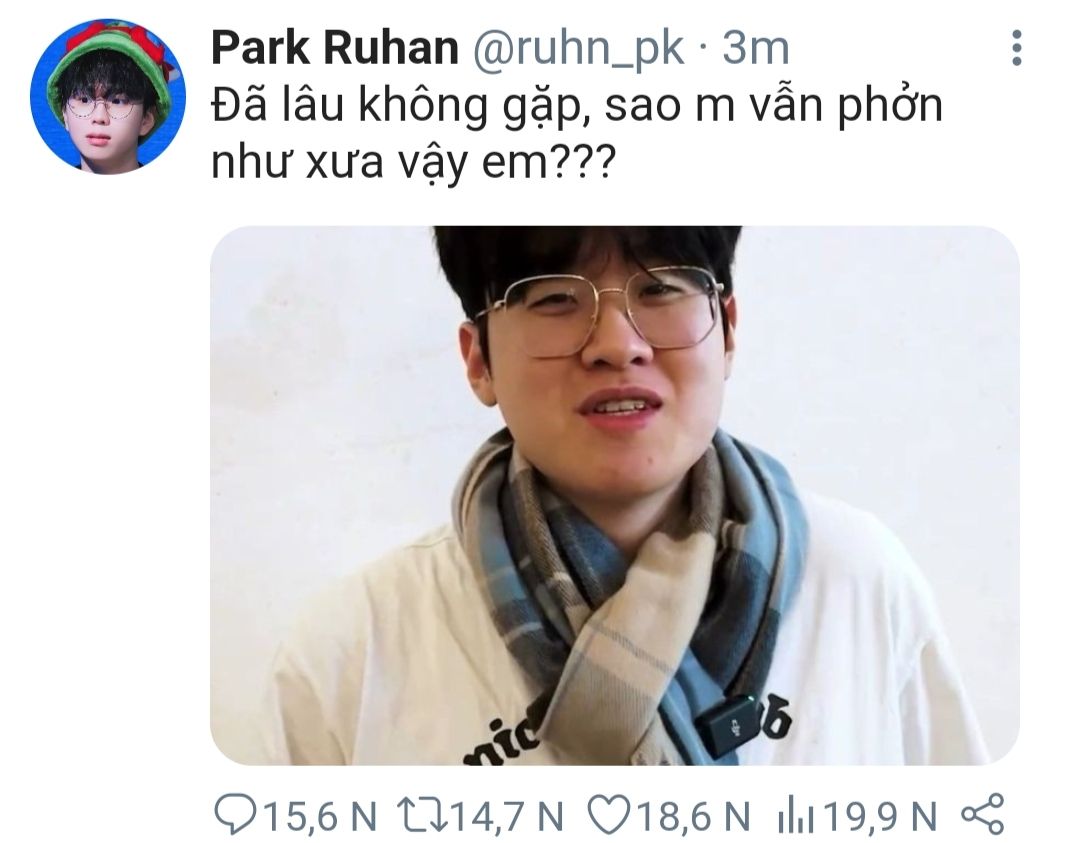This screenshot has height=843, width=1080.
Task: Tap the share icon below the tweet
Action: click(x=982, y=815)
